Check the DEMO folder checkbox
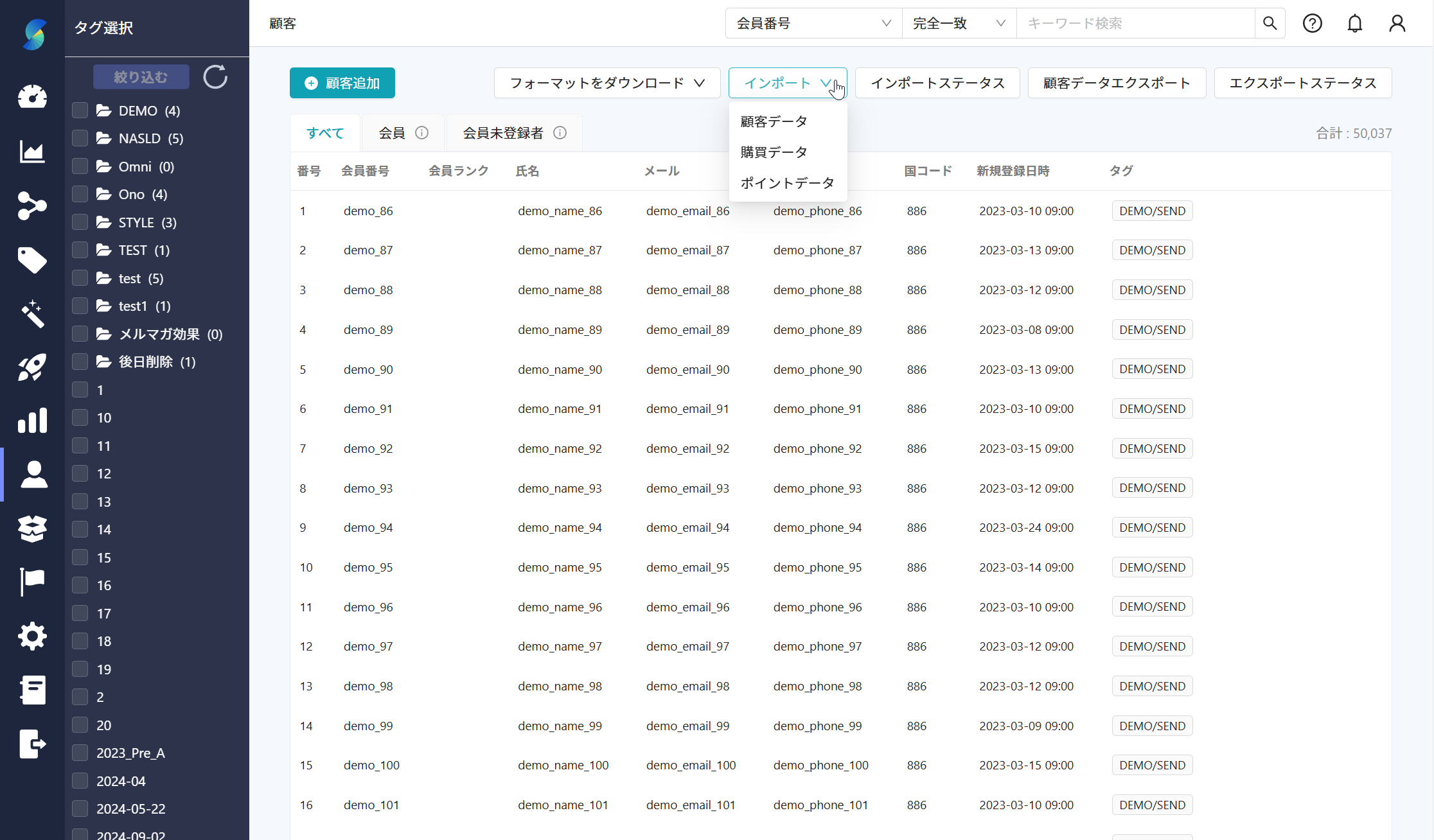Screen dimensions: 1434x840 80,110
